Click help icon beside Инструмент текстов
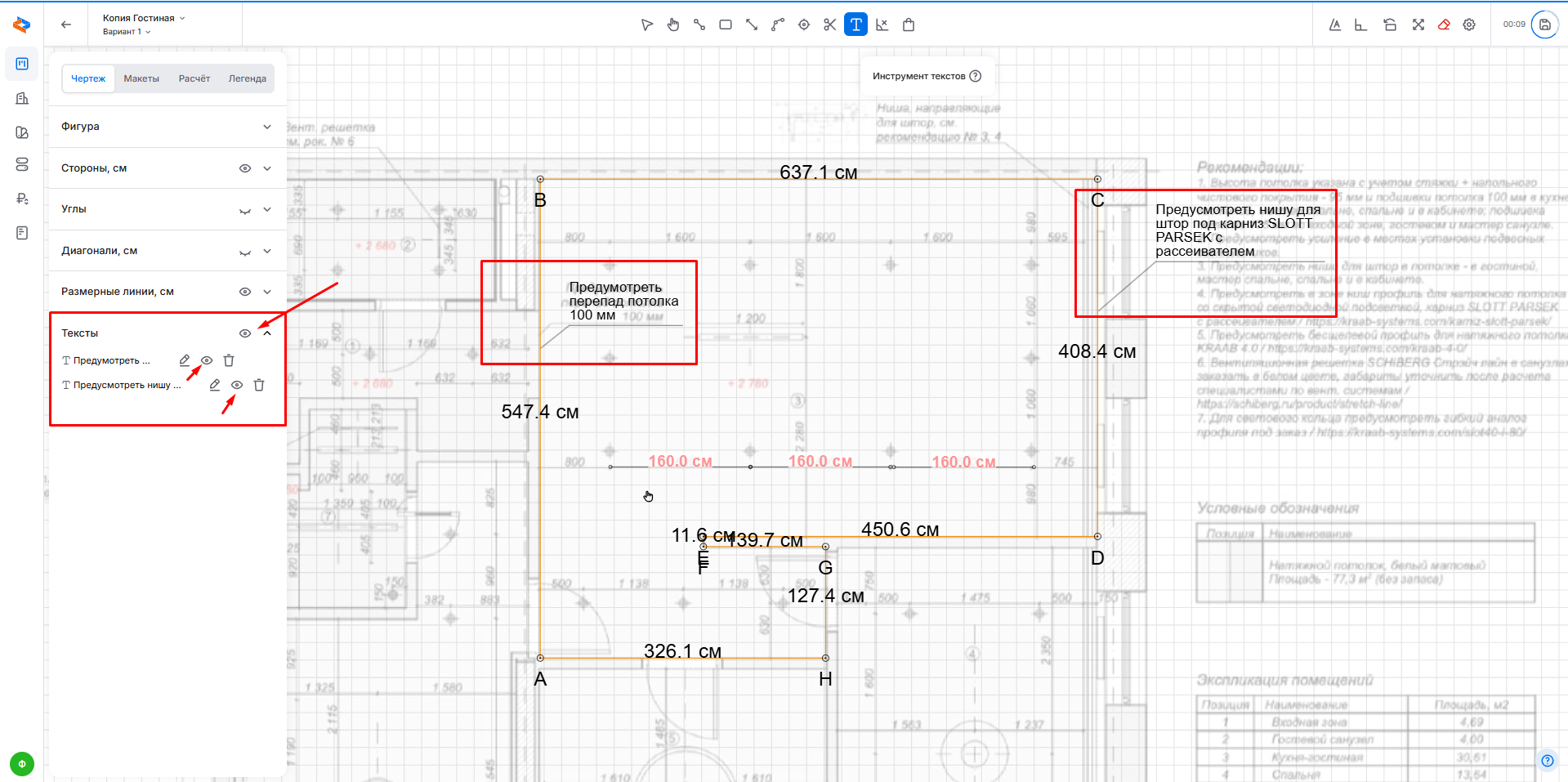Image resolution: width=1568 pixels, height=782 pixels. pyautogui.click(x=975, y=76)
